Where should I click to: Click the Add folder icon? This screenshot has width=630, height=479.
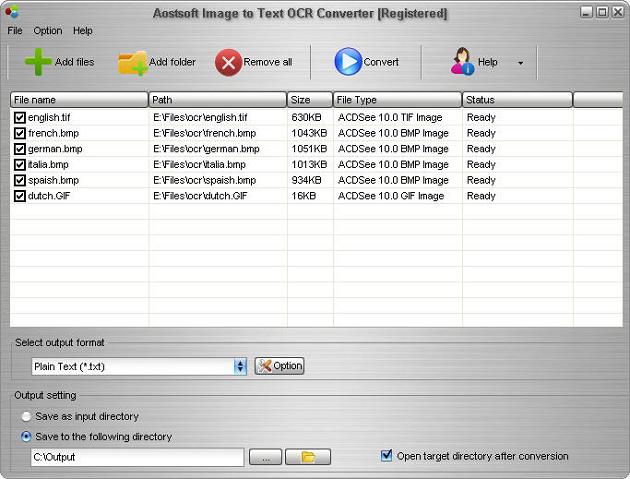[133, 63]
